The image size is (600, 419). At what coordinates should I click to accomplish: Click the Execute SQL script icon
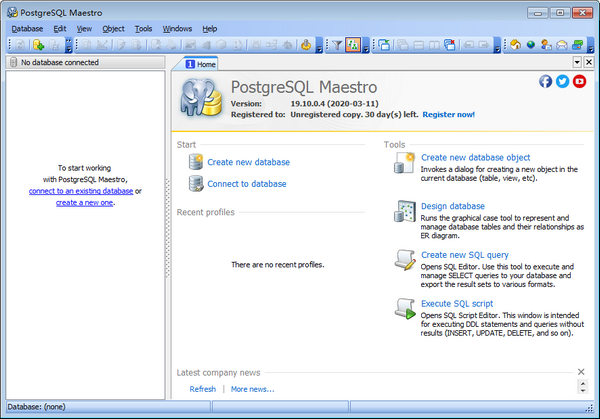pos(404,308)
